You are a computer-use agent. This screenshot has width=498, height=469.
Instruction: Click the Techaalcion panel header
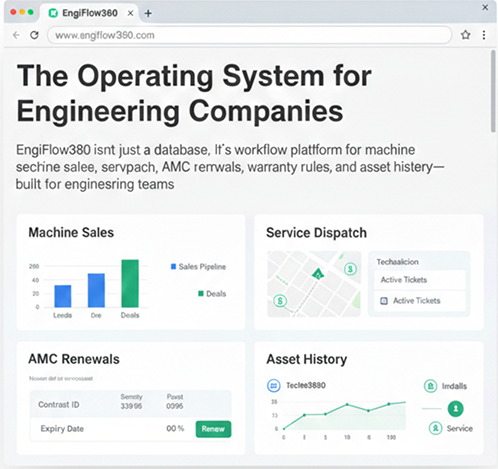(x=397, y=262)
